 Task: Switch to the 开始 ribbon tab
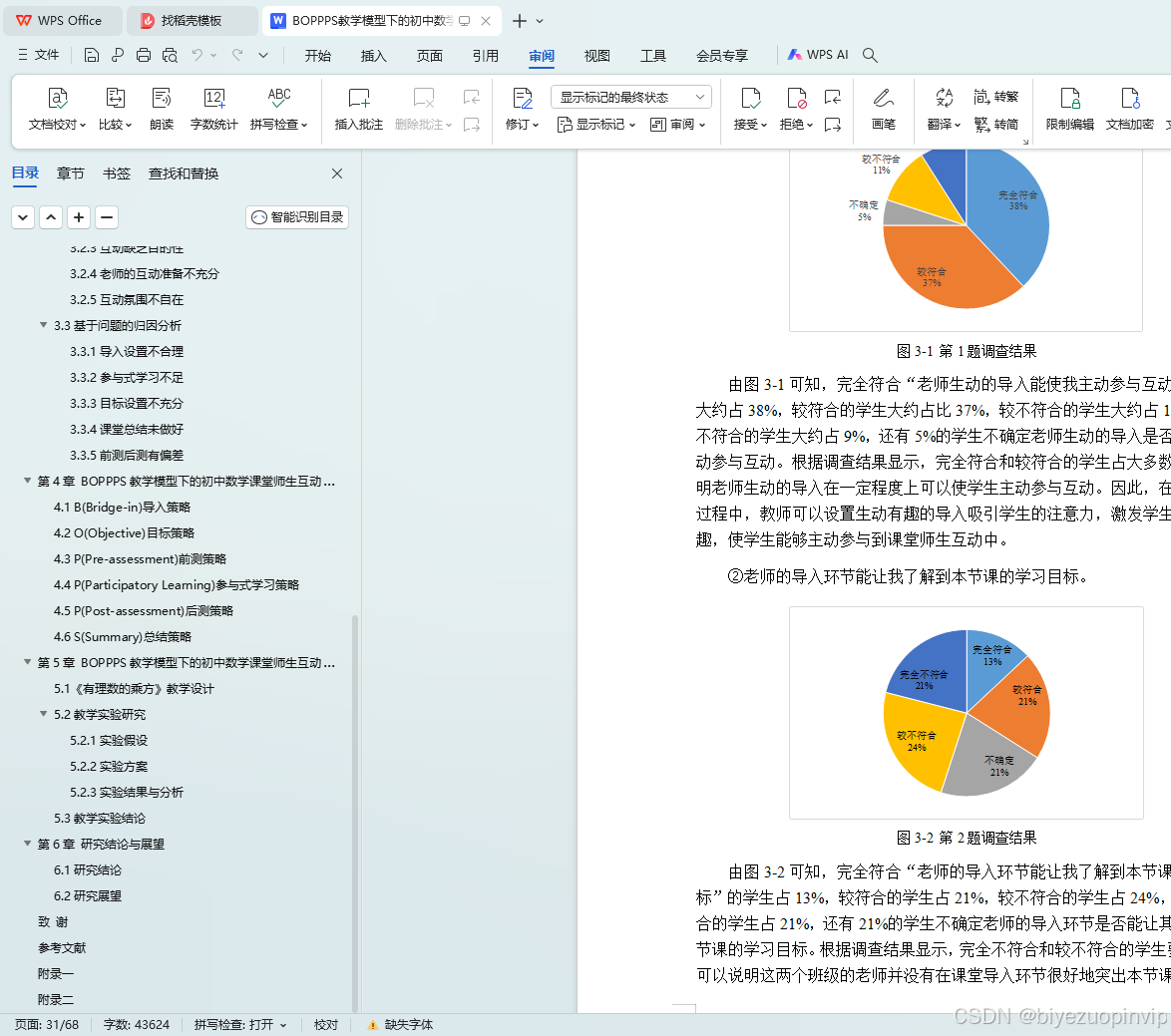click(x=317, y=56)
